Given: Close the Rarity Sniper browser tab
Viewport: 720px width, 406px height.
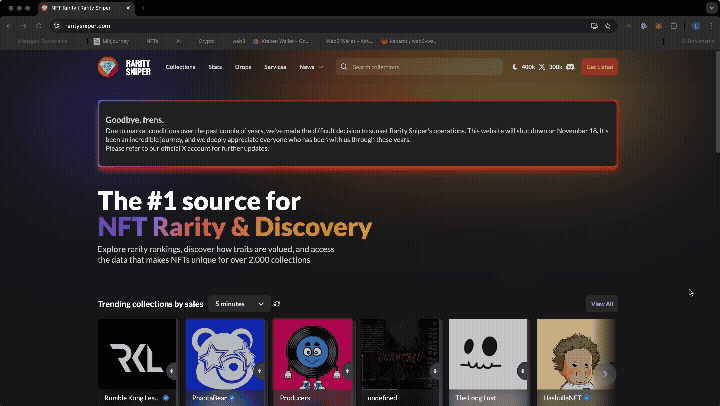Looking at the screenshot, I should [x=128, y=8].
